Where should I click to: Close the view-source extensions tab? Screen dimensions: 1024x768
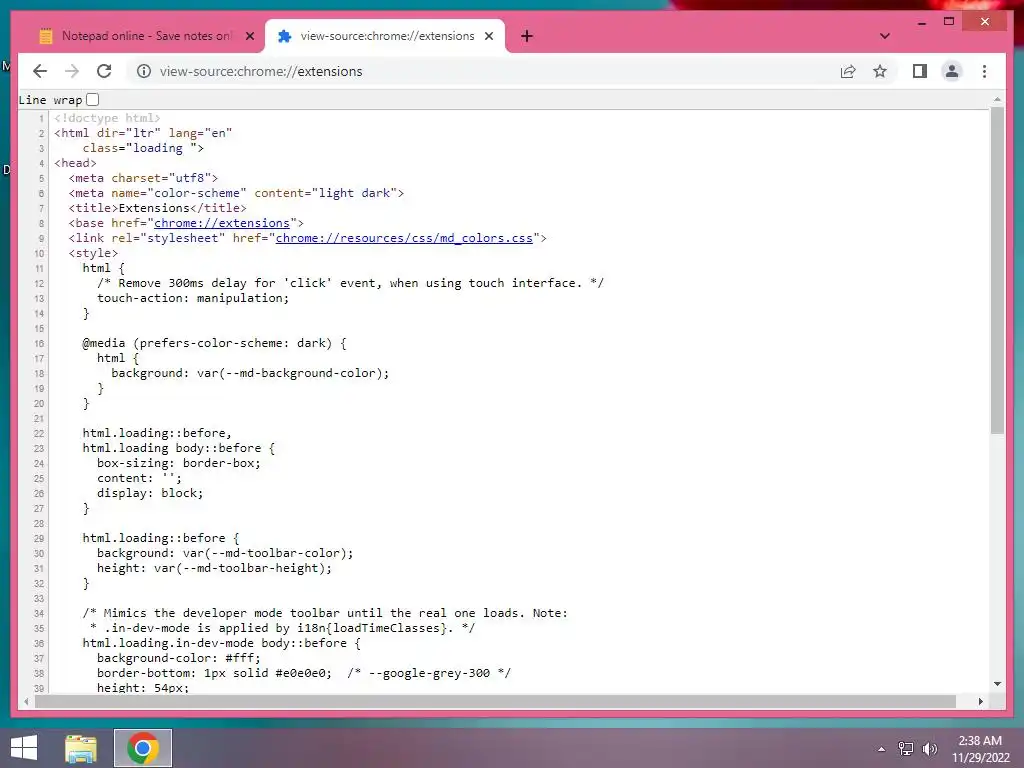click(x=488, y=36)
